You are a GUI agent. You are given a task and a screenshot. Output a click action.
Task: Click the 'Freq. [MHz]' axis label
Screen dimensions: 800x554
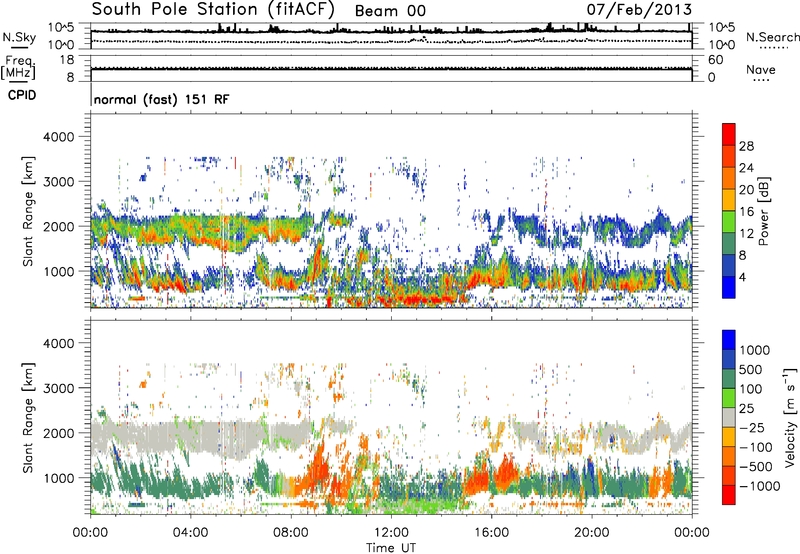coord(19,67)
